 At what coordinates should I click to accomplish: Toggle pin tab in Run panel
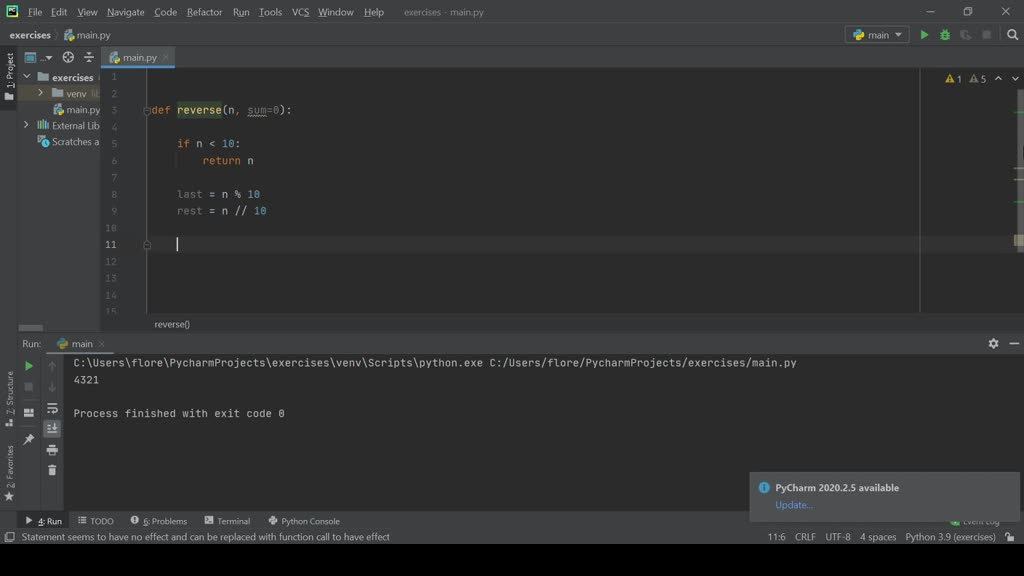[29, 439]
